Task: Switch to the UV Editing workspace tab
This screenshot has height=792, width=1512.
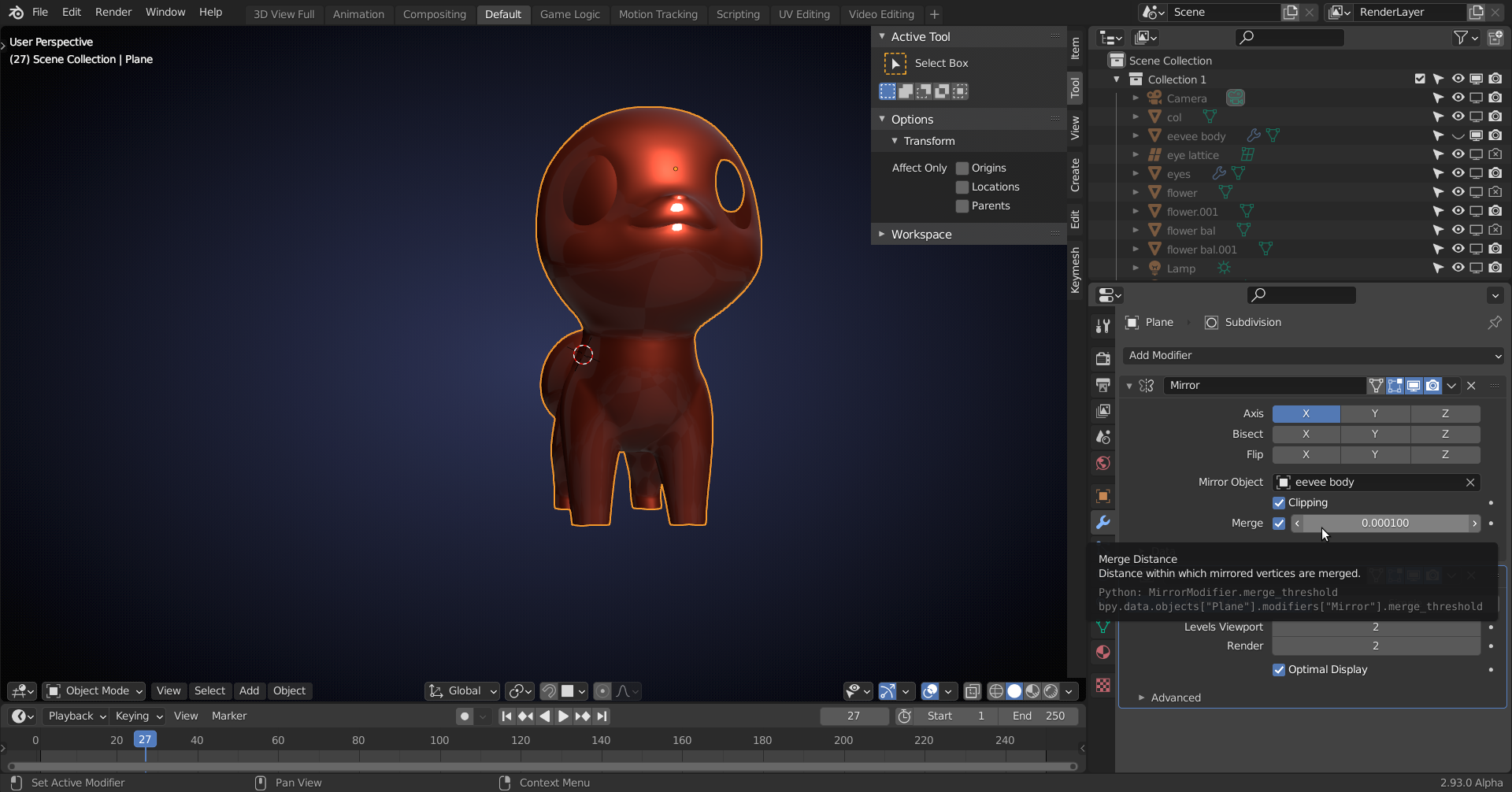Action: pyautogui.click(x=803, y=14)
